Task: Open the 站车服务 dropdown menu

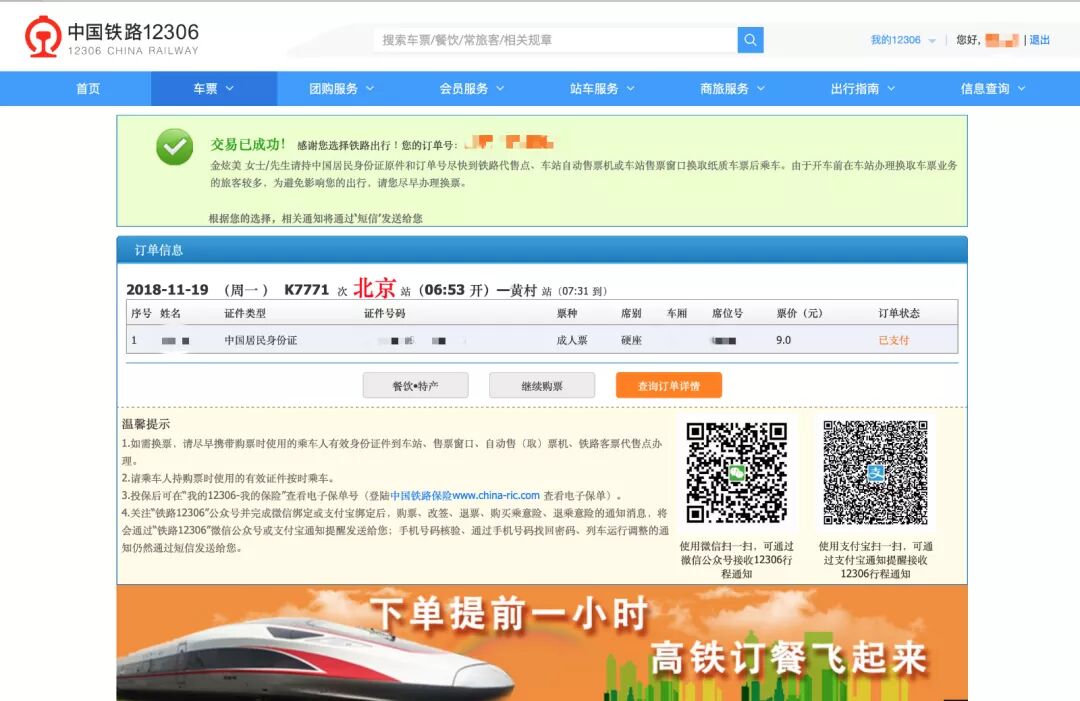Action: [x=603, y=89]
